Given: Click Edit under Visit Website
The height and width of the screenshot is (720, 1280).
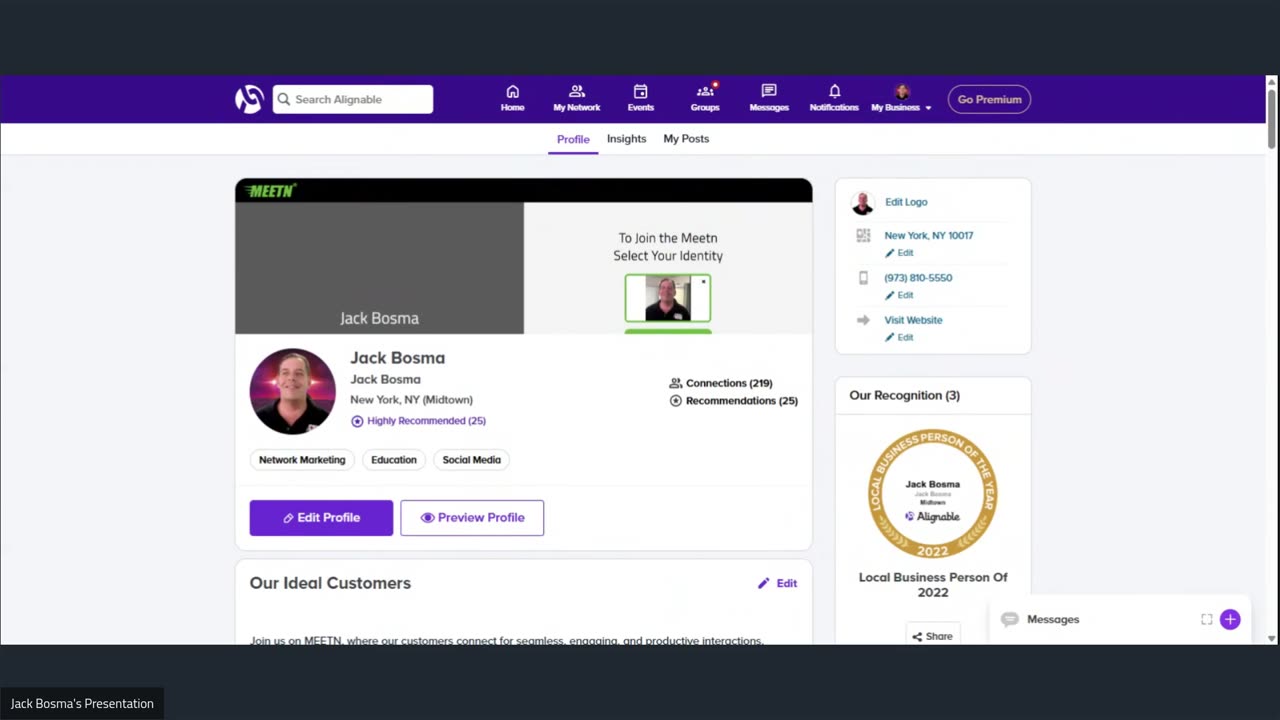Looking at the screenshot, I should pyautogui.click(x=899, y=337).
